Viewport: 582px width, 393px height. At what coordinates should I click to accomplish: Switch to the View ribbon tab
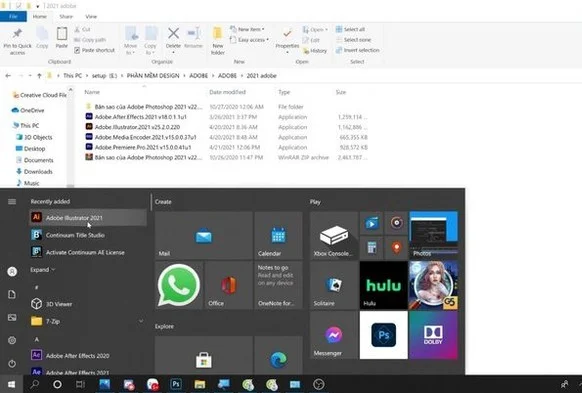pos(91,16)
